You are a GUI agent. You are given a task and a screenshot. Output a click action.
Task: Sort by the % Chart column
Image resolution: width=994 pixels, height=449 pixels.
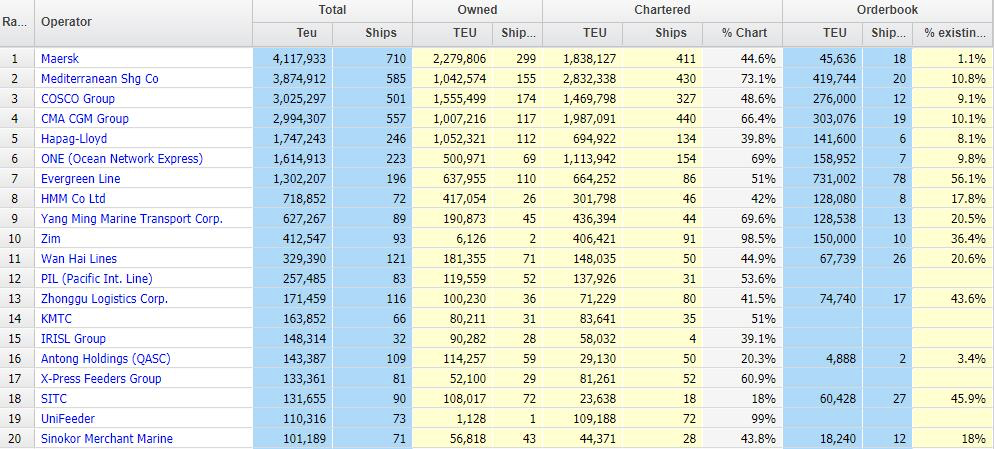744,33
